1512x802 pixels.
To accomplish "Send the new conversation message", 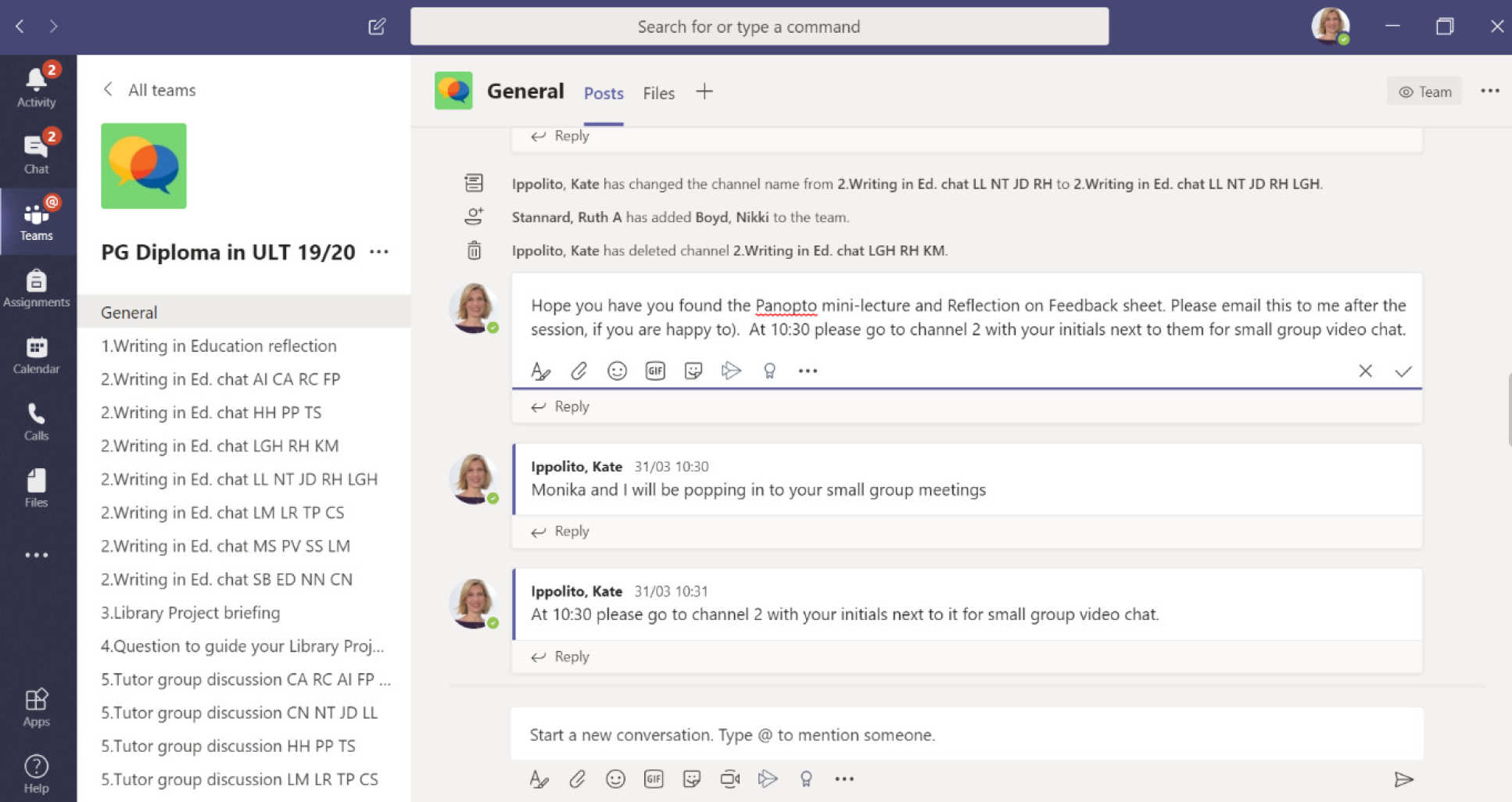I will [1403, 779].
